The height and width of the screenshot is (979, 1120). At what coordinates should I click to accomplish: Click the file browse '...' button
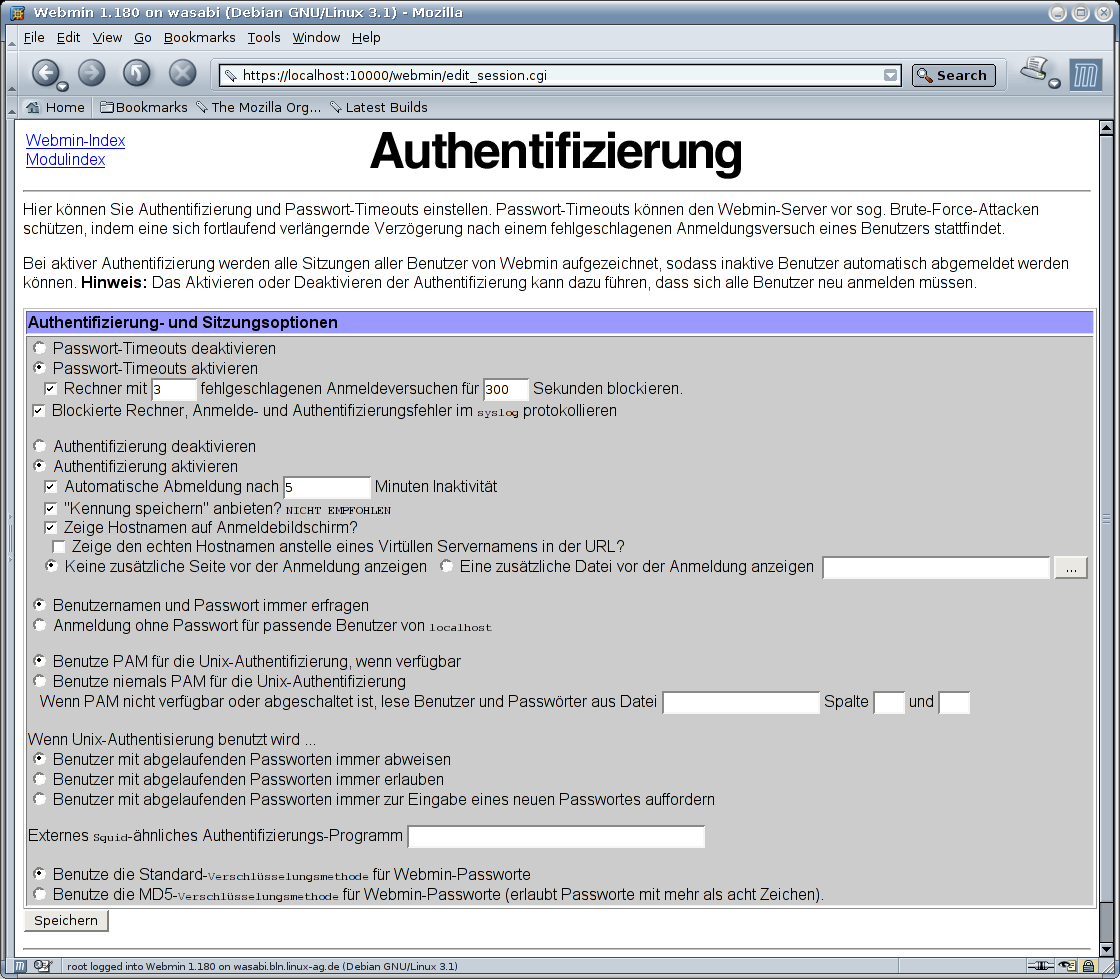1070,568
